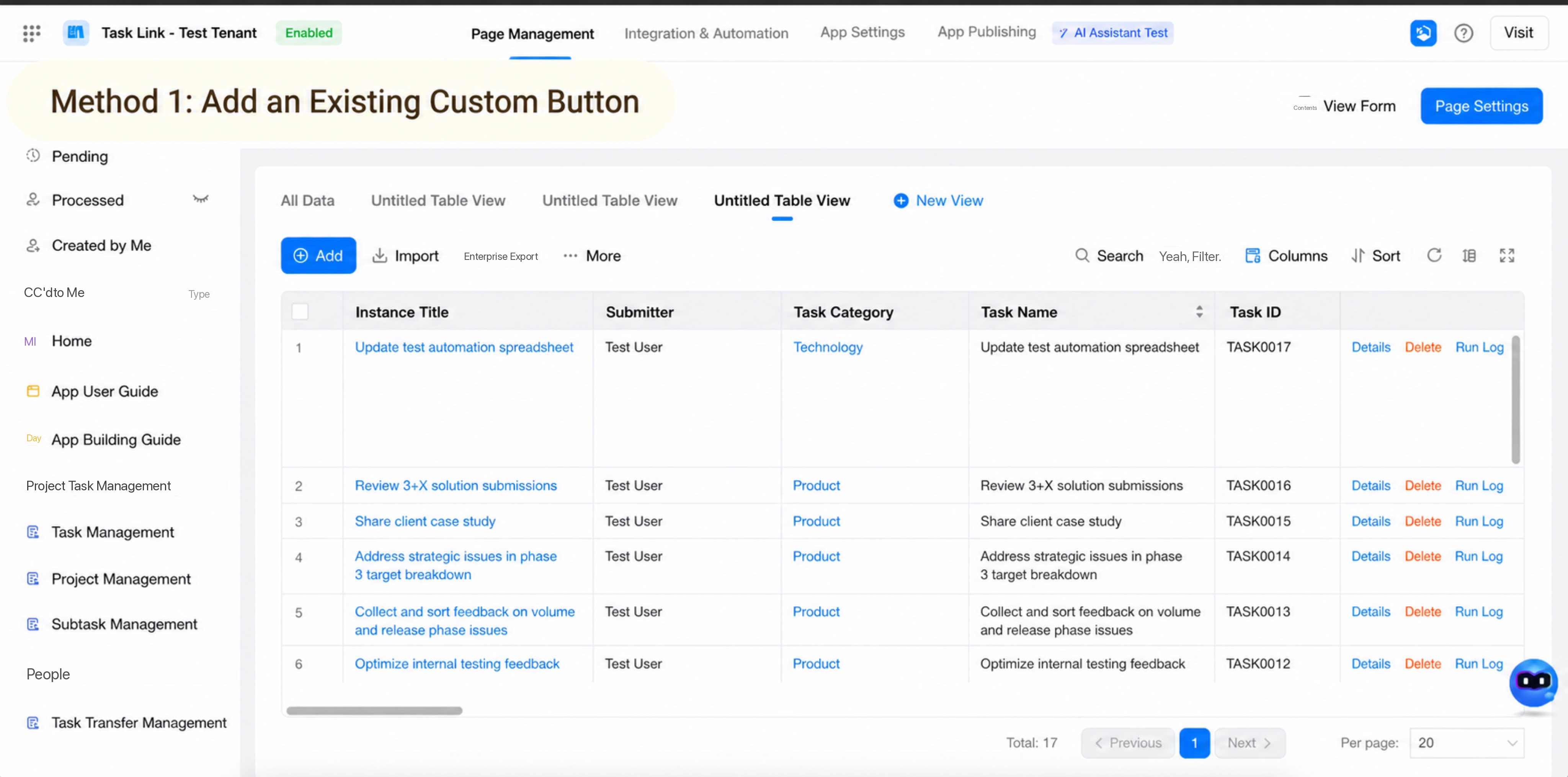
Task: Open the AI chatbot assistant avatar
Action: coord(1533,683)
